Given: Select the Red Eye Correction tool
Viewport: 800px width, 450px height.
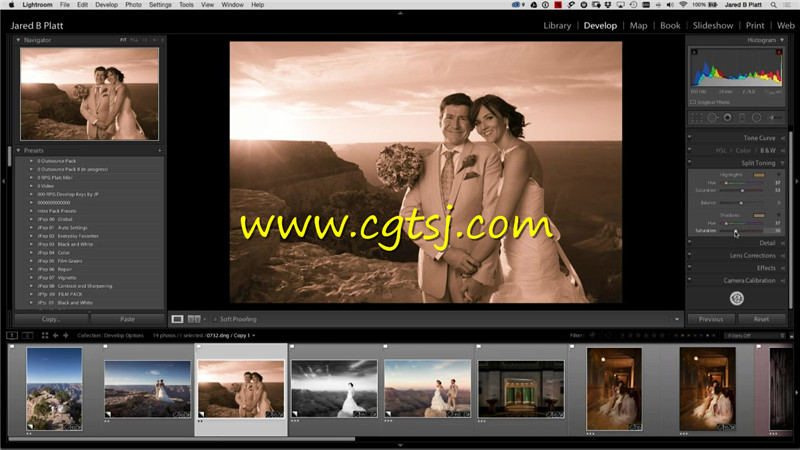Looking at the screenshot, I should coord(728,118).
